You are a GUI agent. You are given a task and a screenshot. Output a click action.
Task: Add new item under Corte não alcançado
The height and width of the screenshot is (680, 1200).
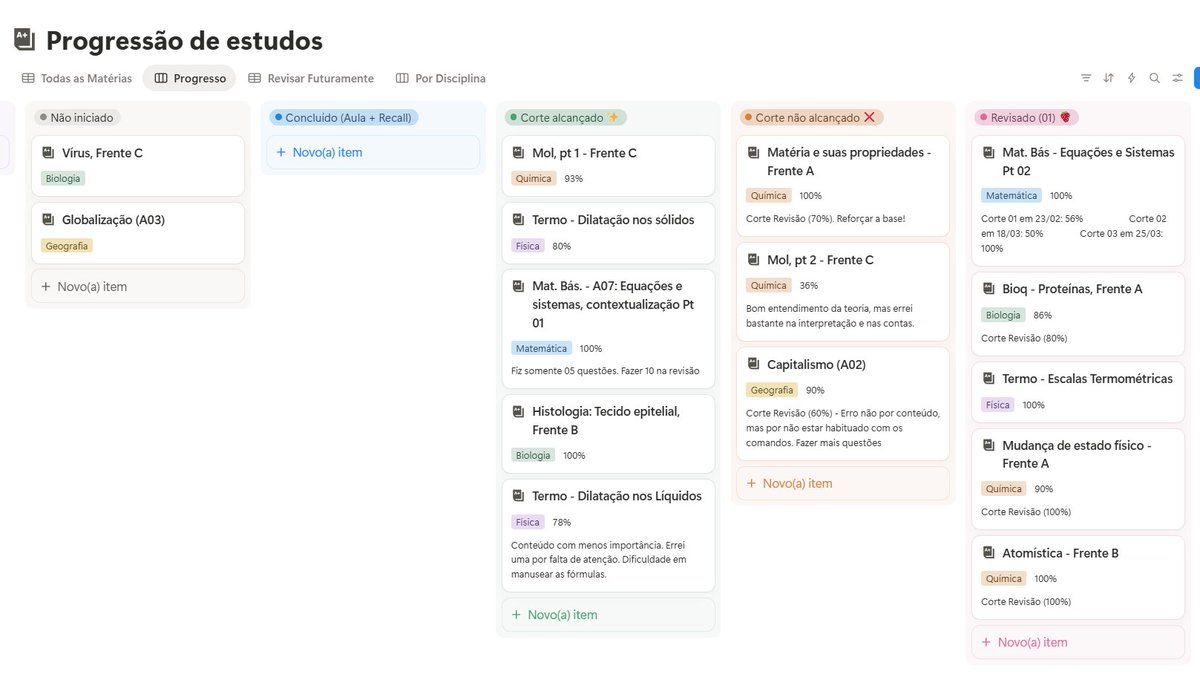(x=843, y=483)
